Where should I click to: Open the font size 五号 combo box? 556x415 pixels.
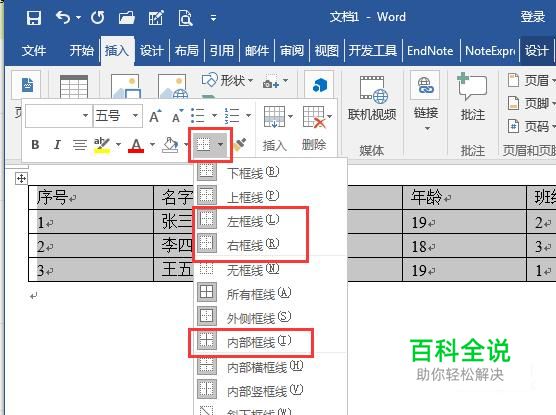(118, 116)
